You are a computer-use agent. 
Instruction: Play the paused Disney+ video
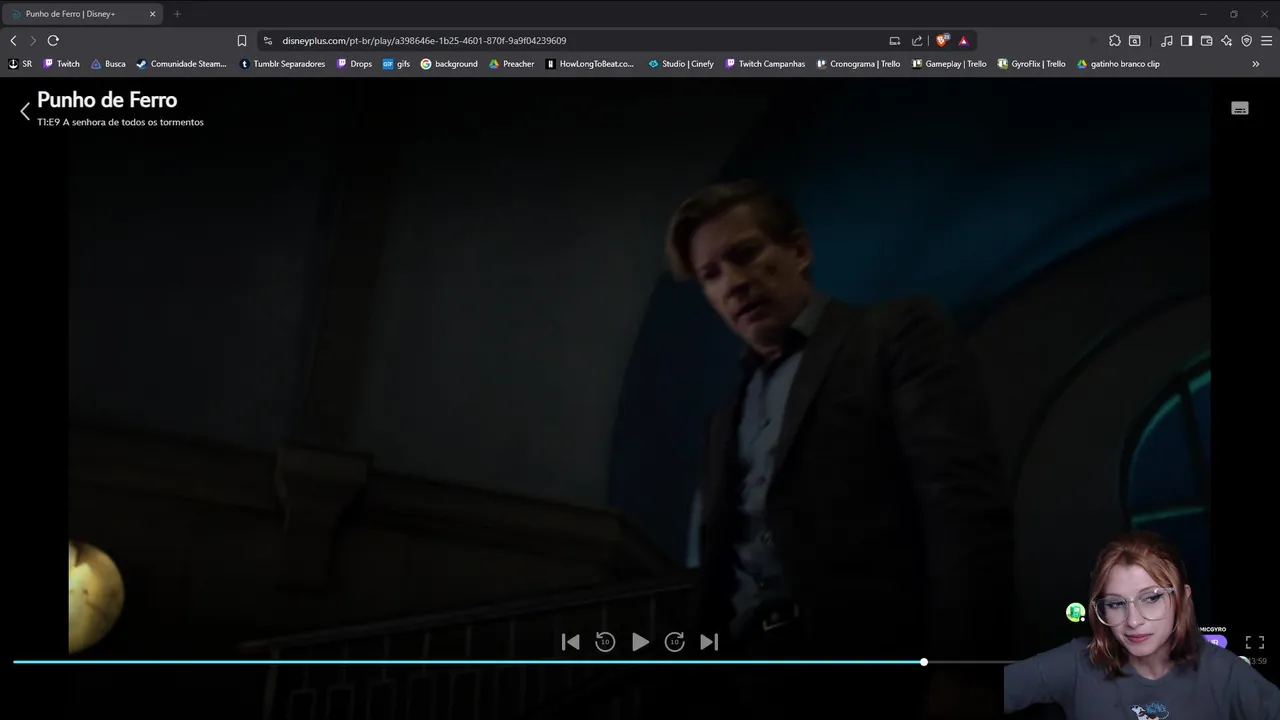(x=640, y=642)
